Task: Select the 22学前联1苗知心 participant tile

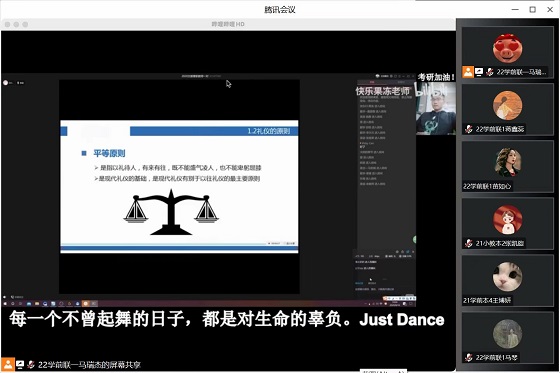Action: 507,166
